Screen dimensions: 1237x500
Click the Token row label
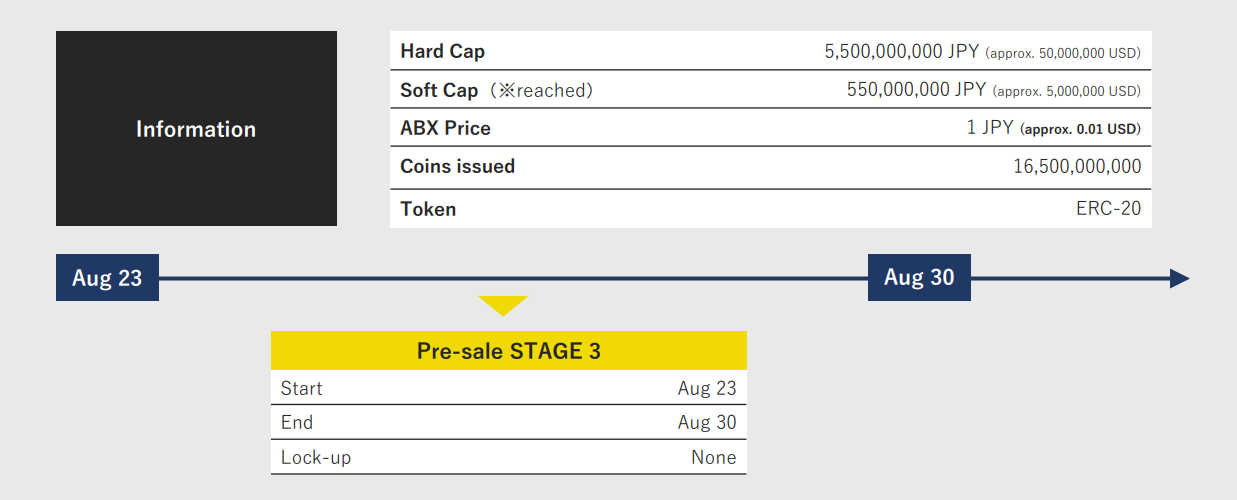pos(428,209)
